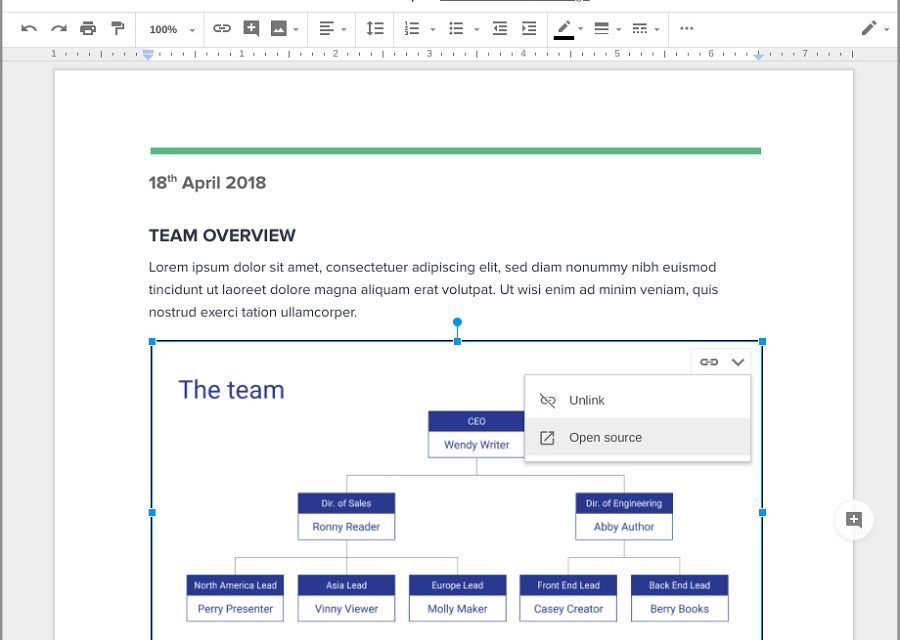The width and height of the screenshot is (900, 640).
Task: Expand border dash dropdown arrow
Action: 657,29
